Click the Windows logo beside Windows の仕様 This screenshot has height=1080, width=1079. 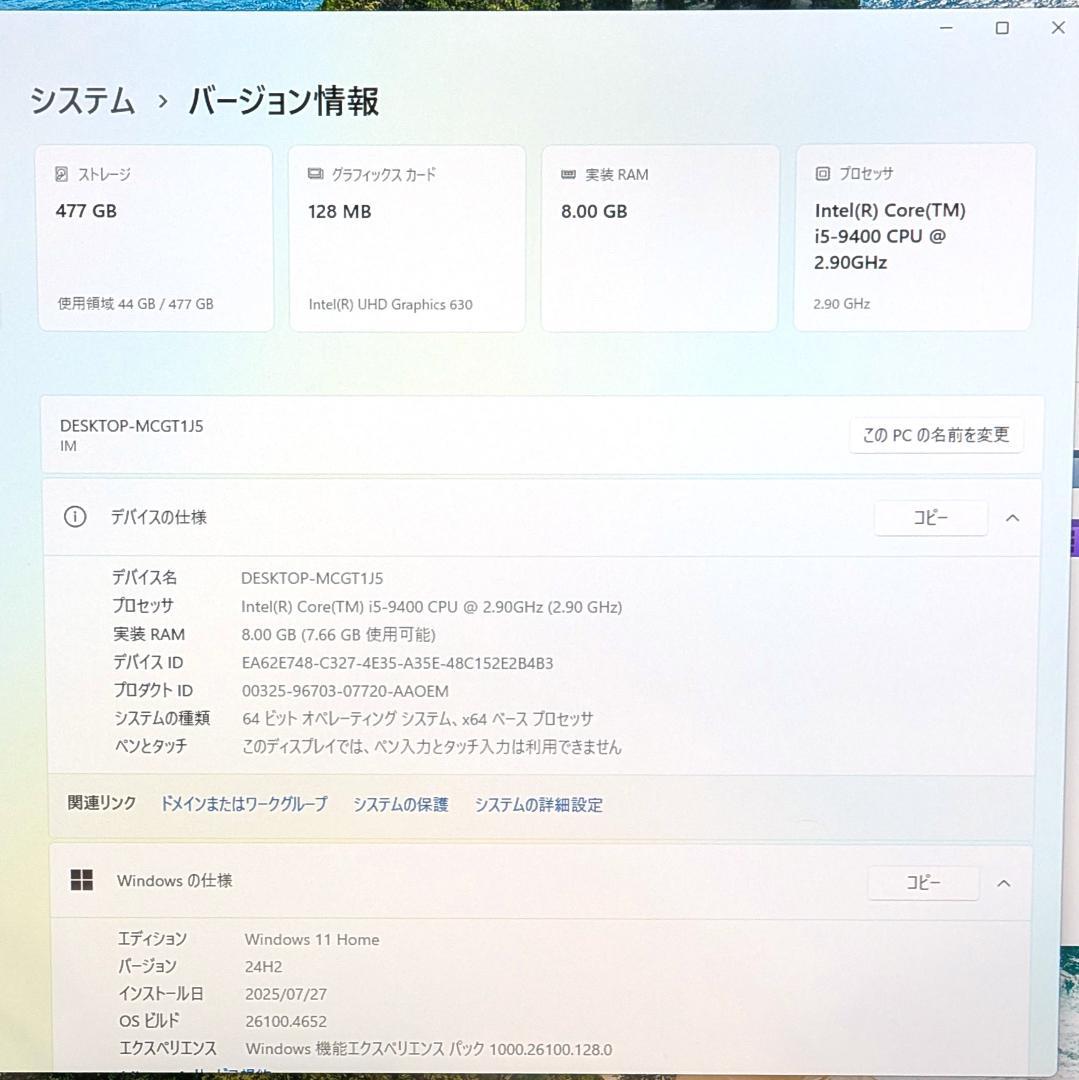pos(80,881)
